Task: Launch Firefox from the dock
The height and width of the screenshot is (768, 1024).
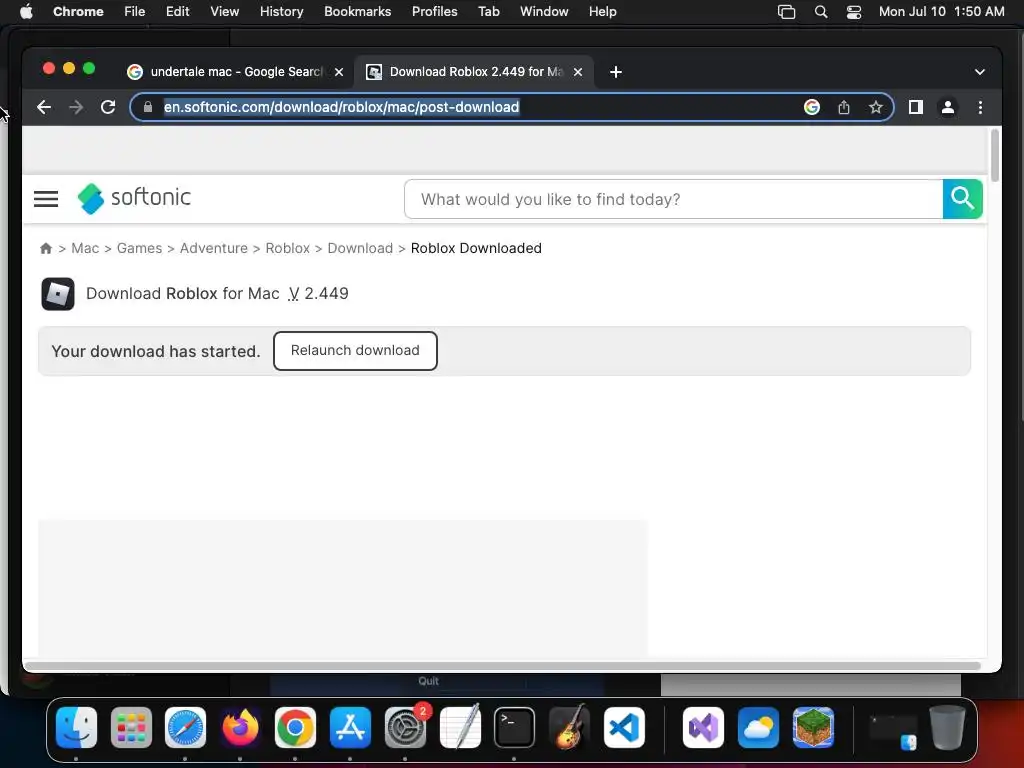Action: 240,727
